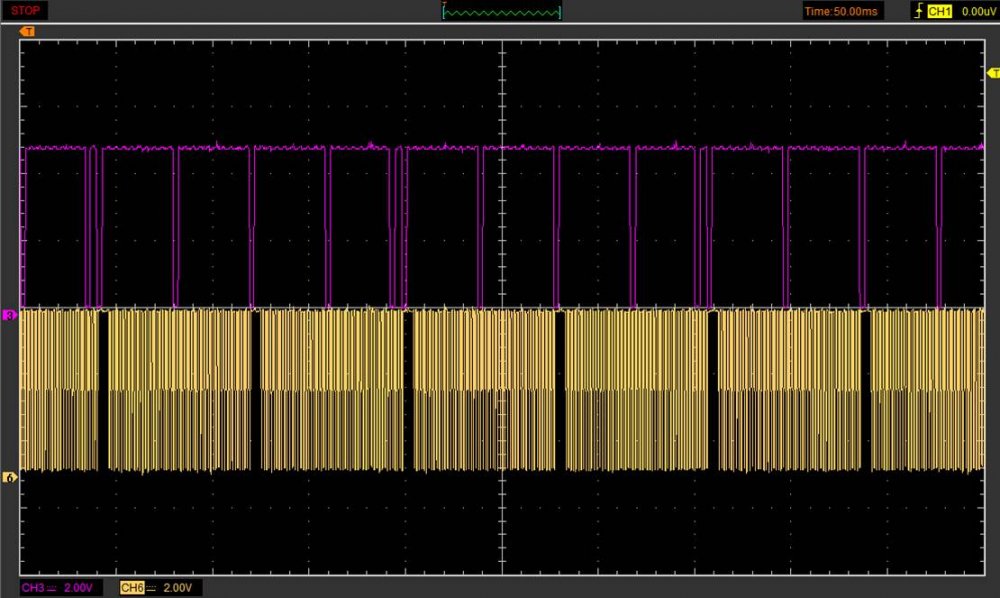
Task: Select the yellow trigger level marker on right edge
Action: [x=993, y=73]
